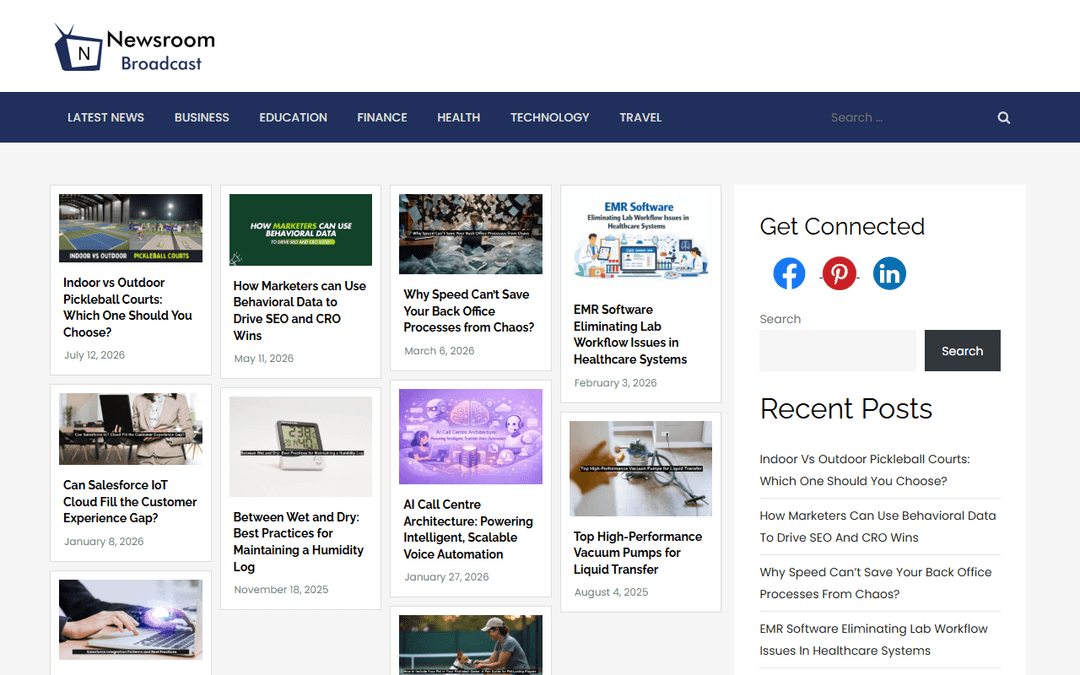This screenshot has width=1080, height=675.
Task: Click the Get Connected heading
Action: pyautogui.click(x=842, y=227)
